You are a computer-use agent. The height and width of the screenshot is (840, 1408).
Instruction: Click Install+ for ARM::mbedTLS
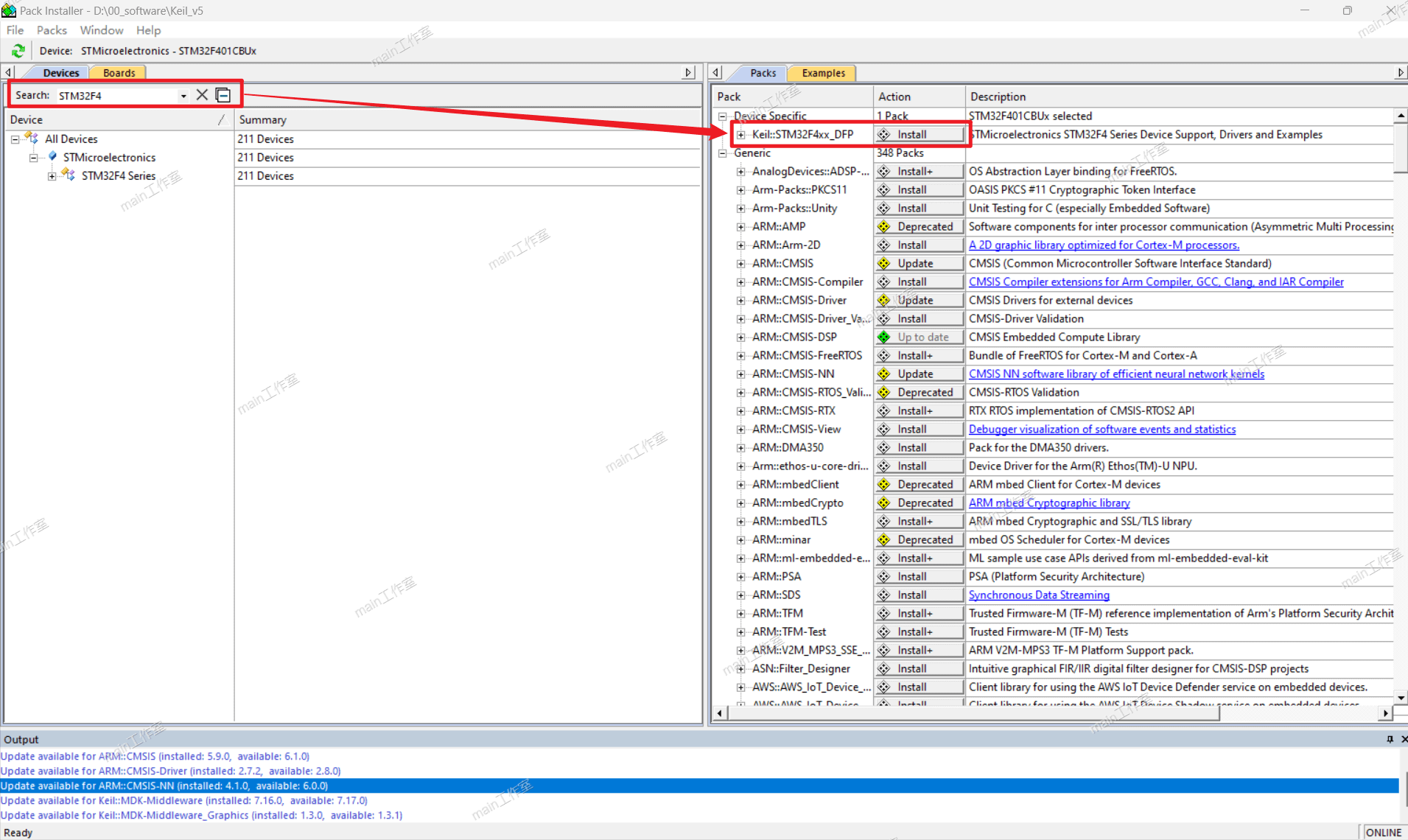point(920,522)
